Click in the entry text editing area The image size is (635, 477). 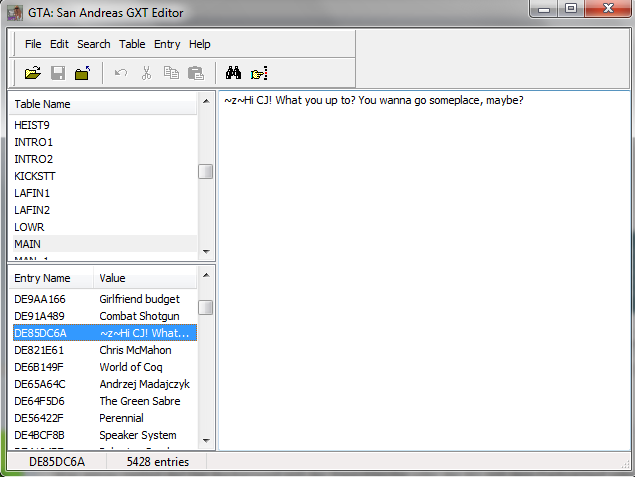[424, 270]
